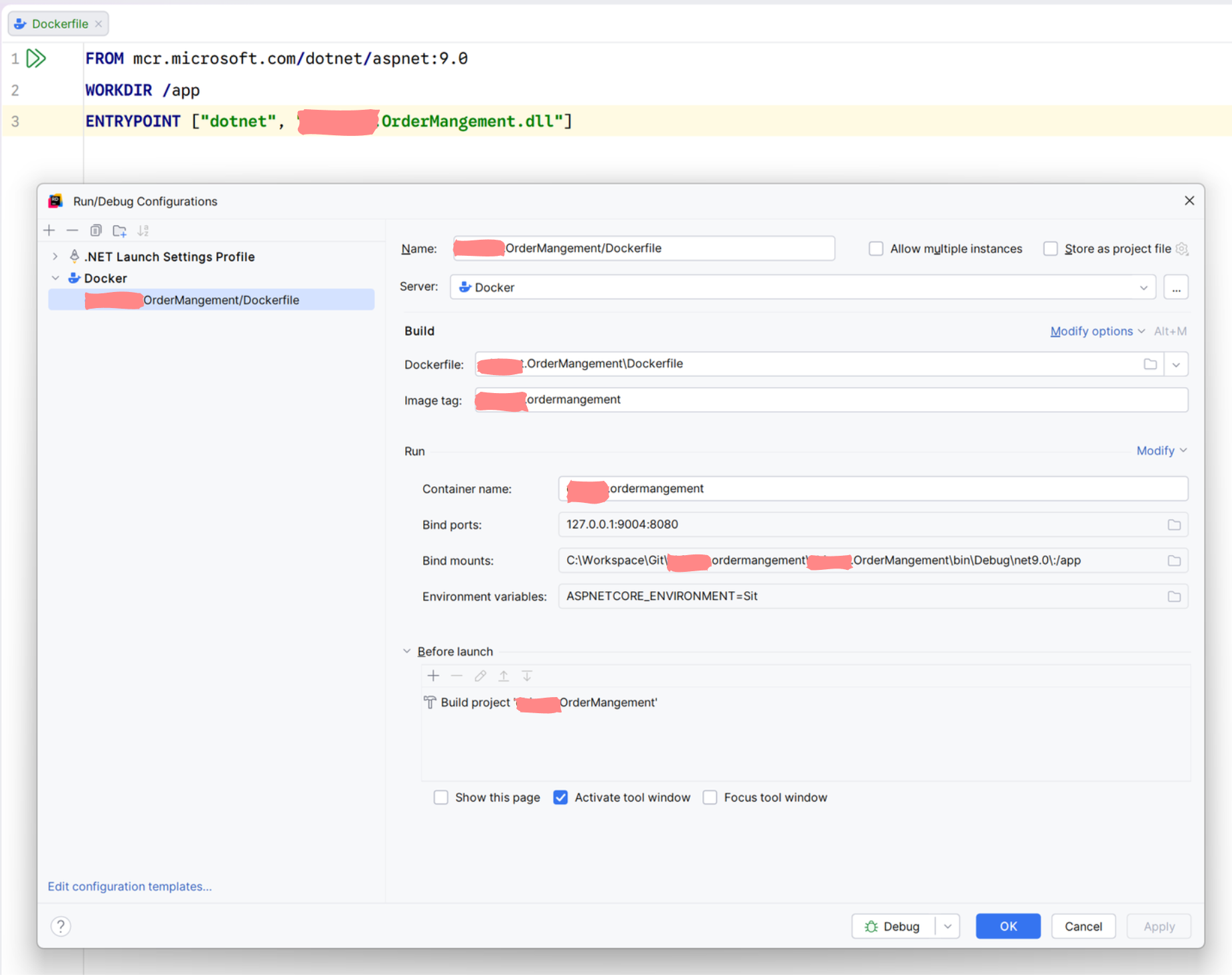Open the Server Docker dropdown

coord(1144,288)
